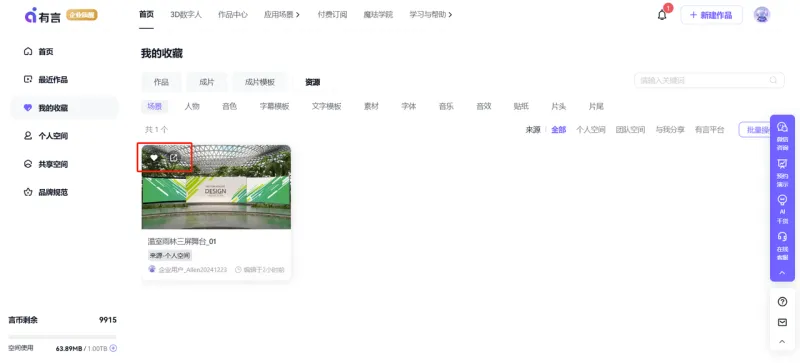Filter source by 个人空间

point(591,130)
